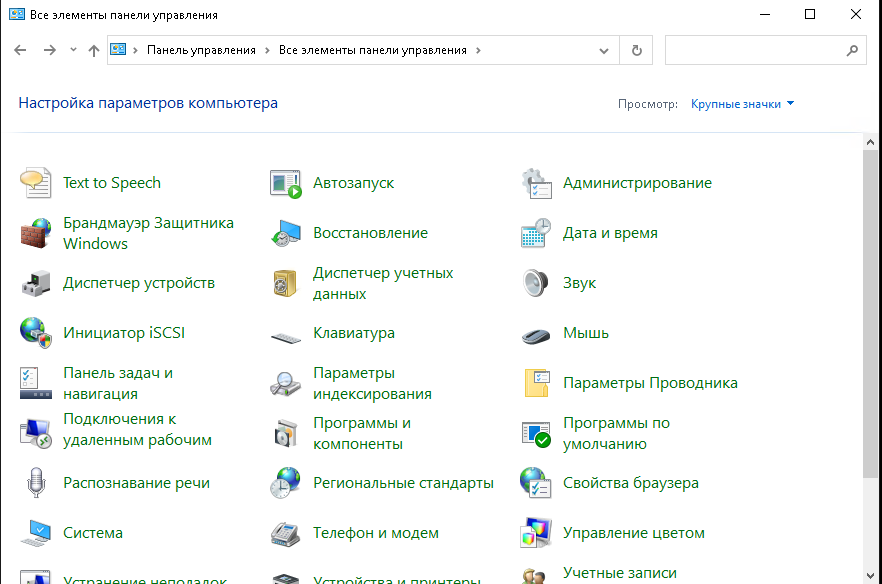
Task: Open the Text to Speech icon
Action: point(36,183)
